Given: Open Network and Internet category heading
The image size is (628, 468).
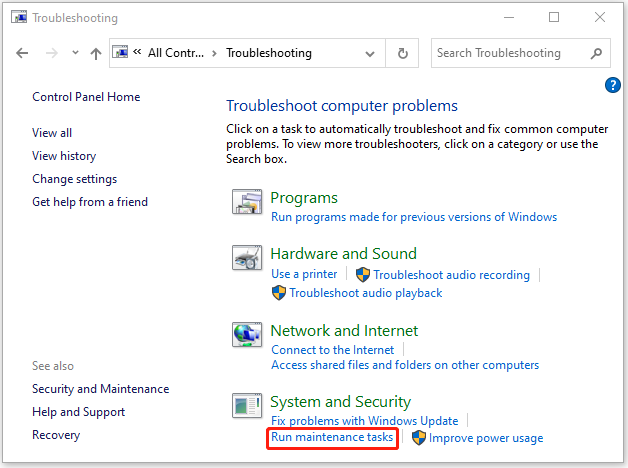Looking at the screenshot, I should [344, 331].
